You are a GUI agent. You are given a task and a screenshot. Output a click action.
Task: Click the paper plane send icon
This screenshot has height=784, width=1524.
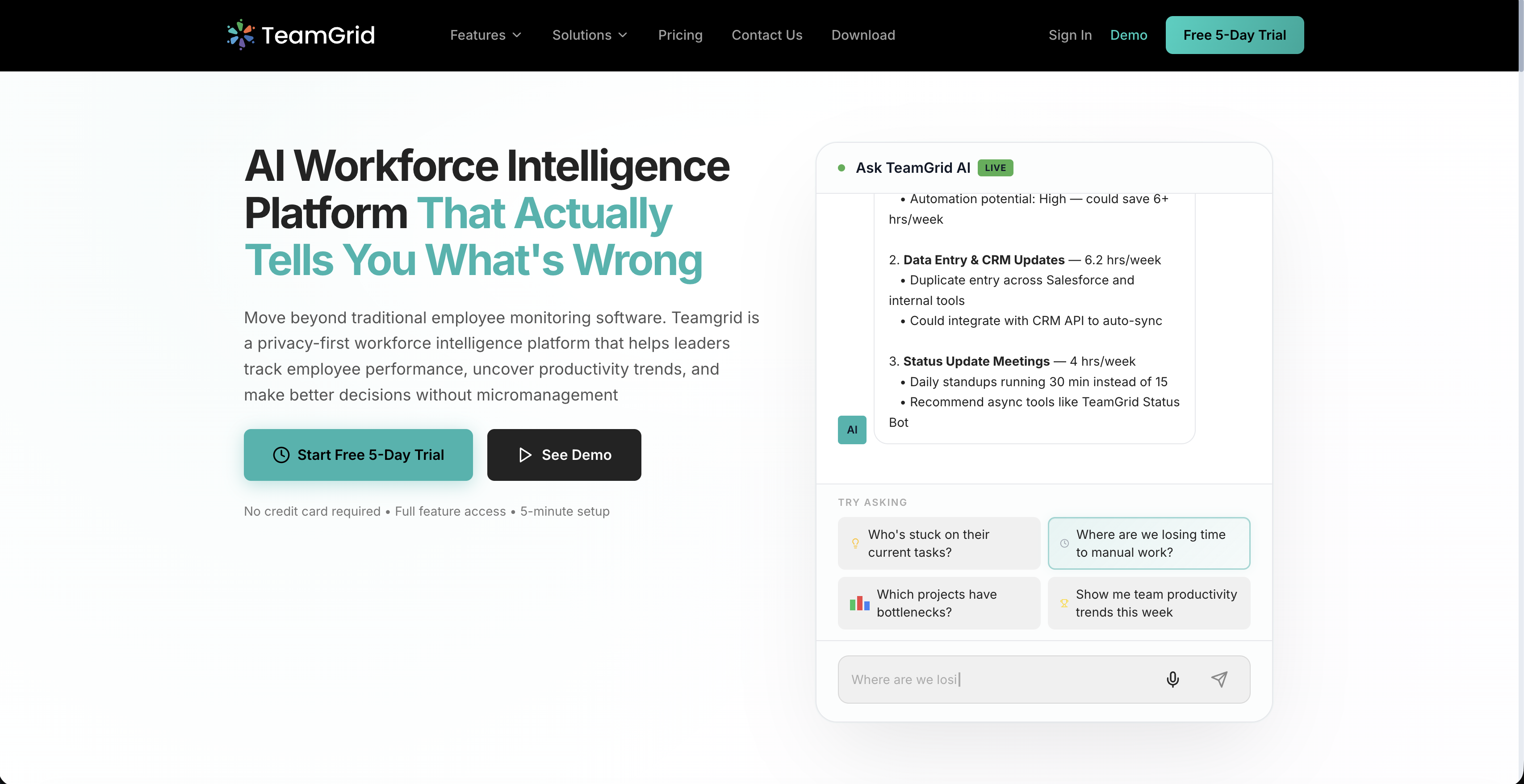(1219, 679)
